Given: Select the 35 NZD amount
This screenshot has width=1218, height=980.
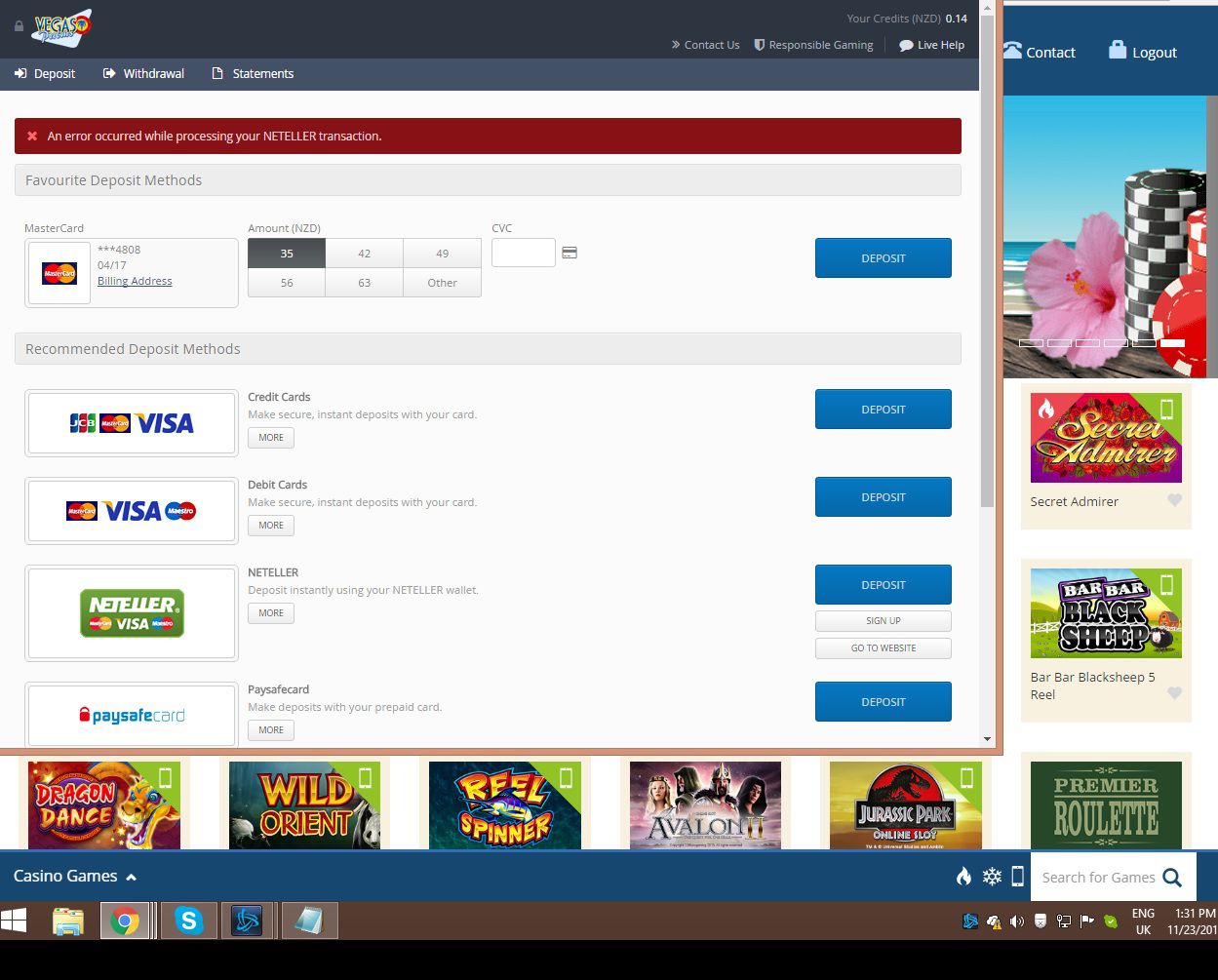Looking at the screenshot, I should coord(287,254).
